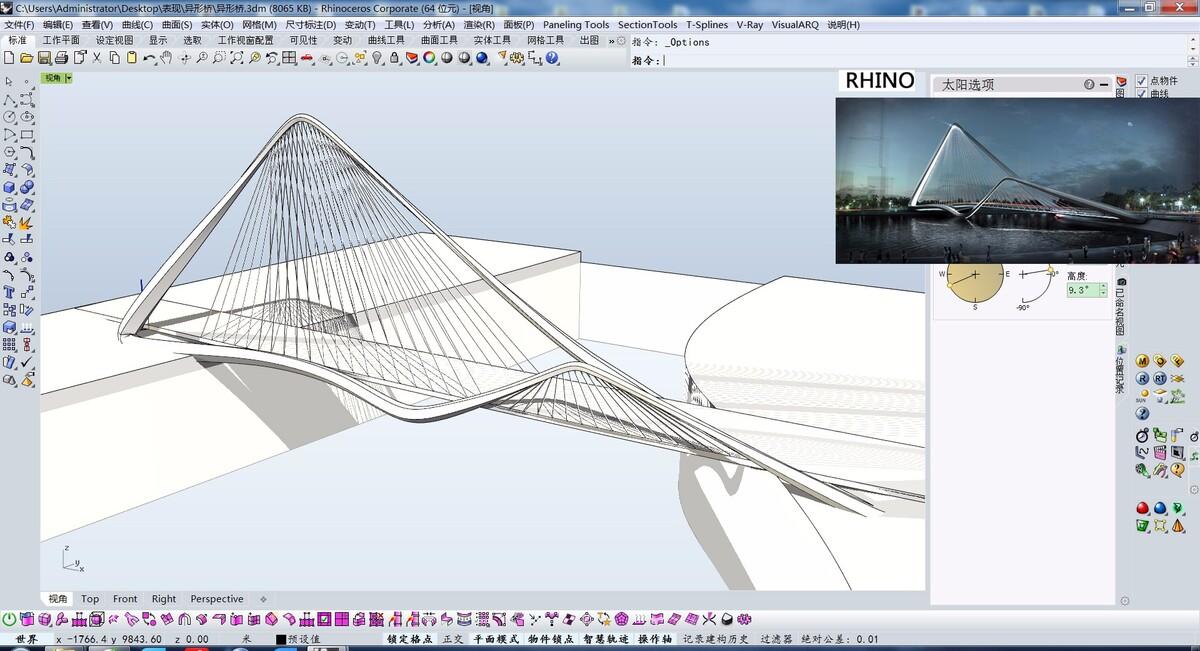Viewport: 1200px width, 651px height.
Task: Click the help icon in the 太阳选项 panel
Action: point(1089,85)
